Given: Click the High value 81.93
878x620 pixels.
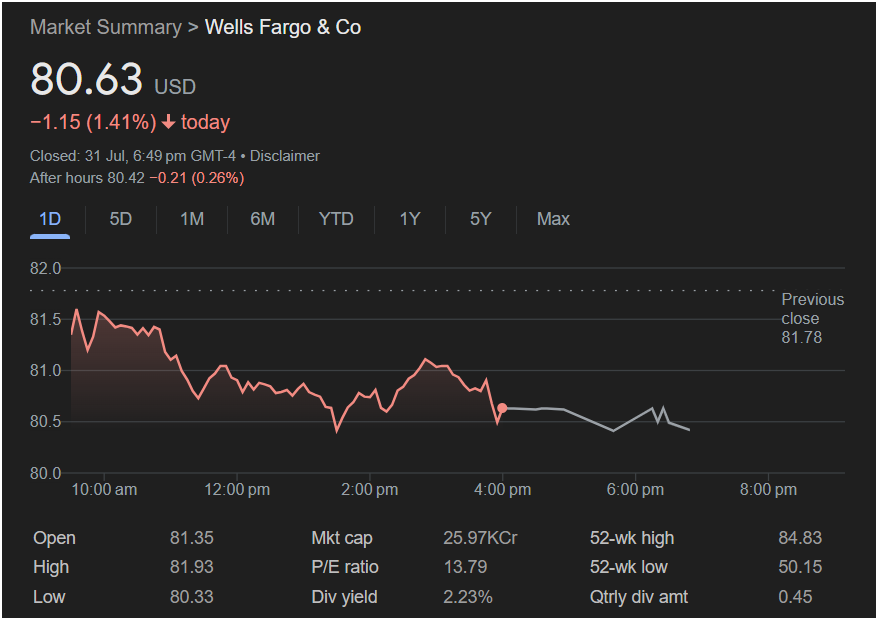Looking at the screenshot, I should pyautogui.click(x=192, y=567).
